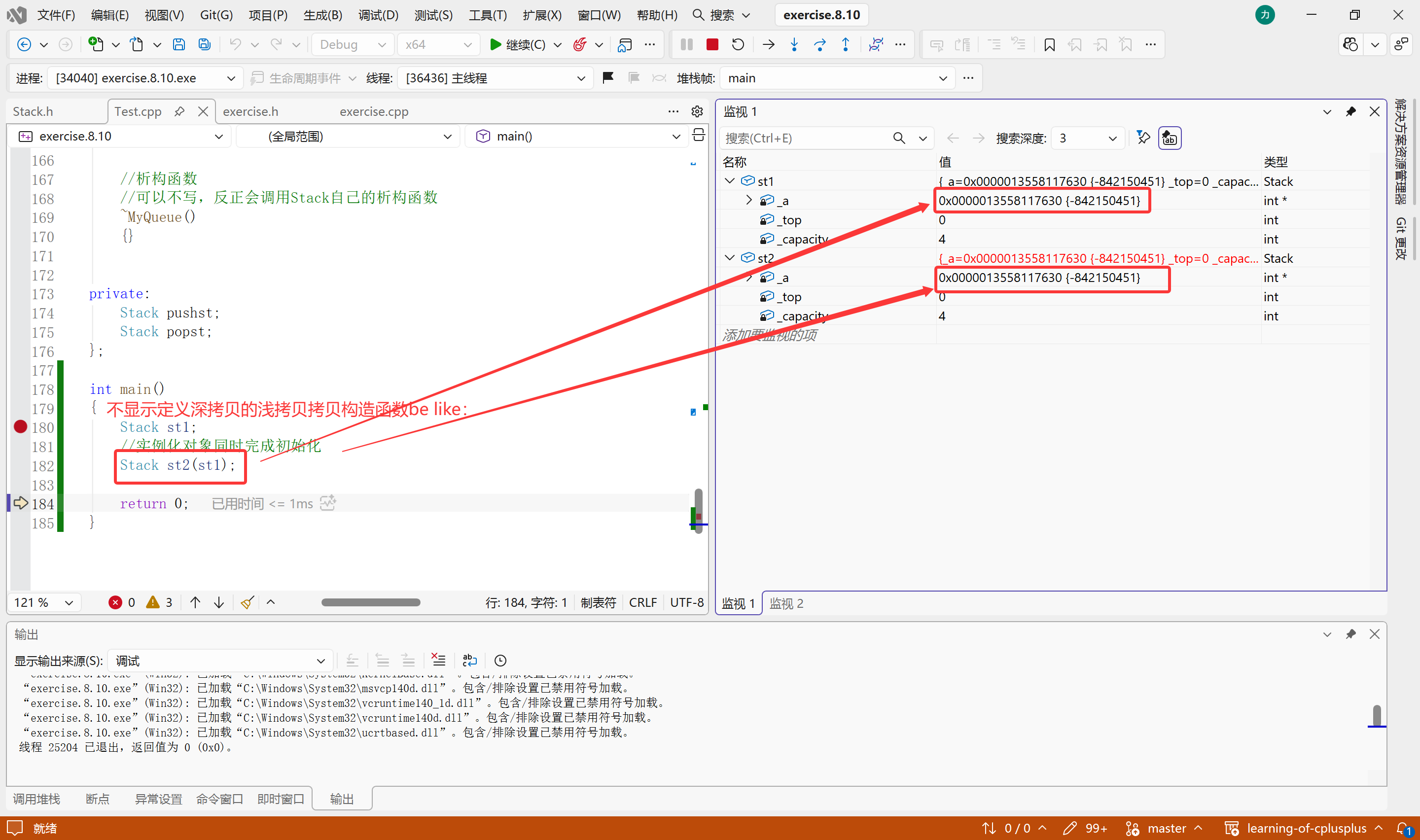Click the Save file icon
This screenshot has width=1420, height=840.
tap(179, 44)
